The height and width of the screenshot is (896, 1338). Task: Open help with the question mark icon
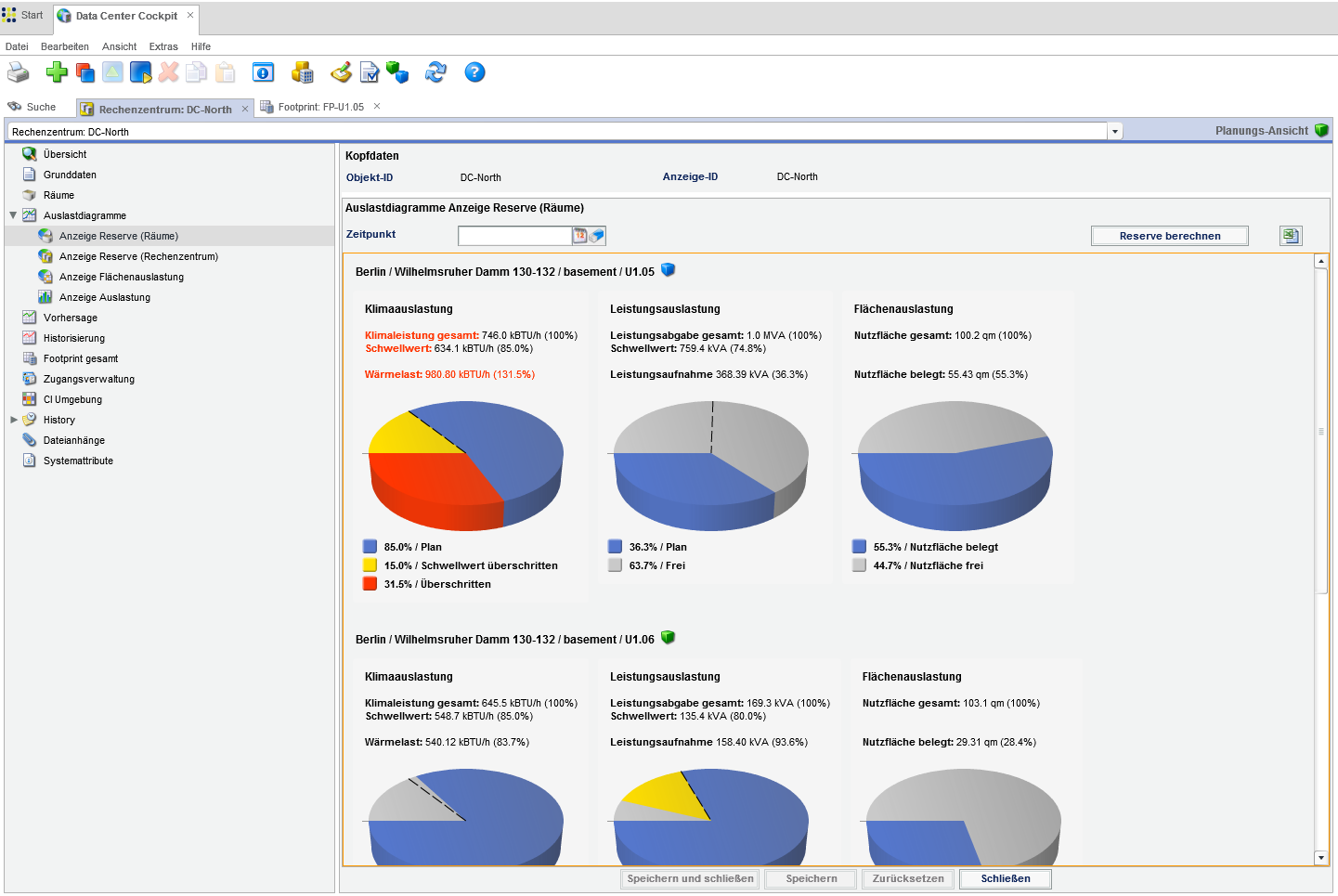pyautogui.click(x=474, y=72)
